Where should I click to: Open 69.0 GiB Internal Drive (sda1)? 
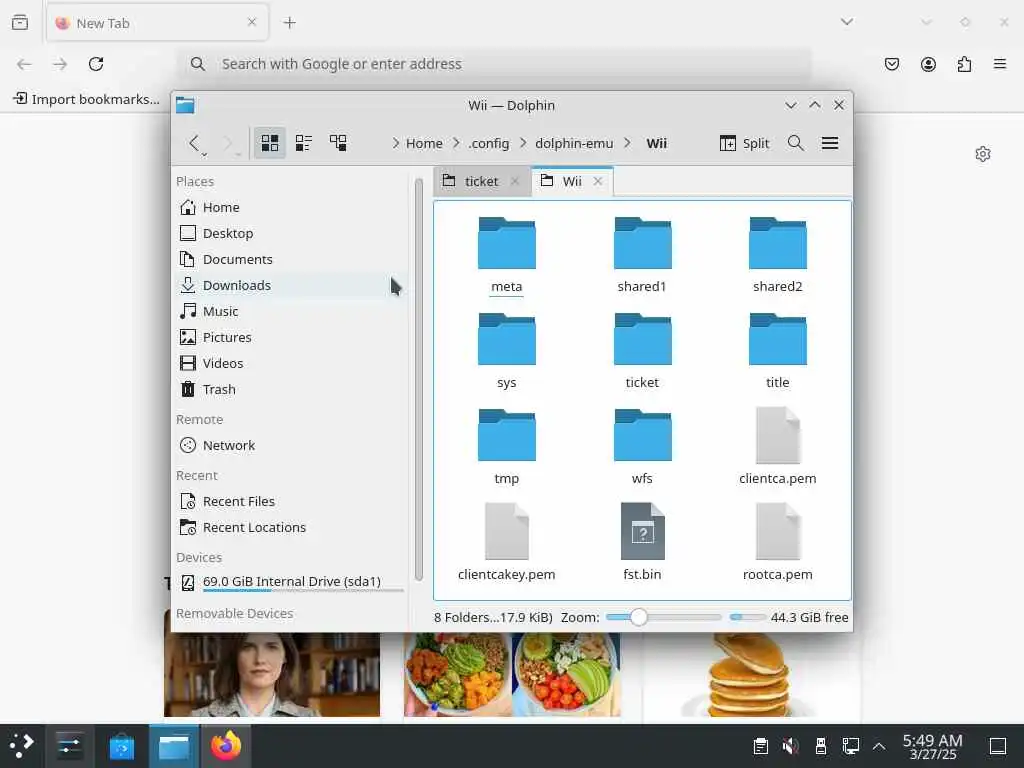coord(291,582)
